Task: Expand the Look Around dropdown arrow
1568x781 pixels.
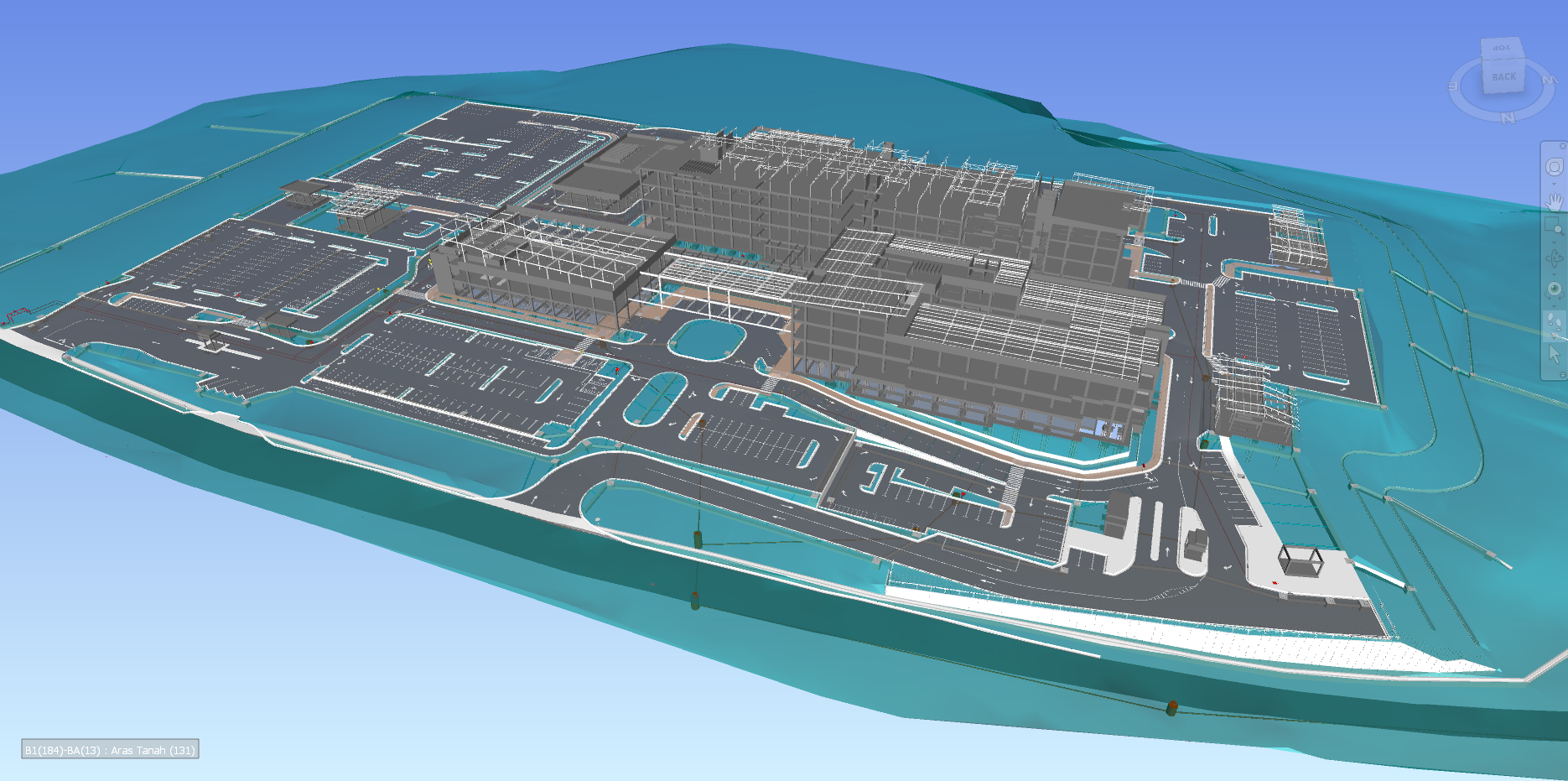Action: (x=1555, y=306)
